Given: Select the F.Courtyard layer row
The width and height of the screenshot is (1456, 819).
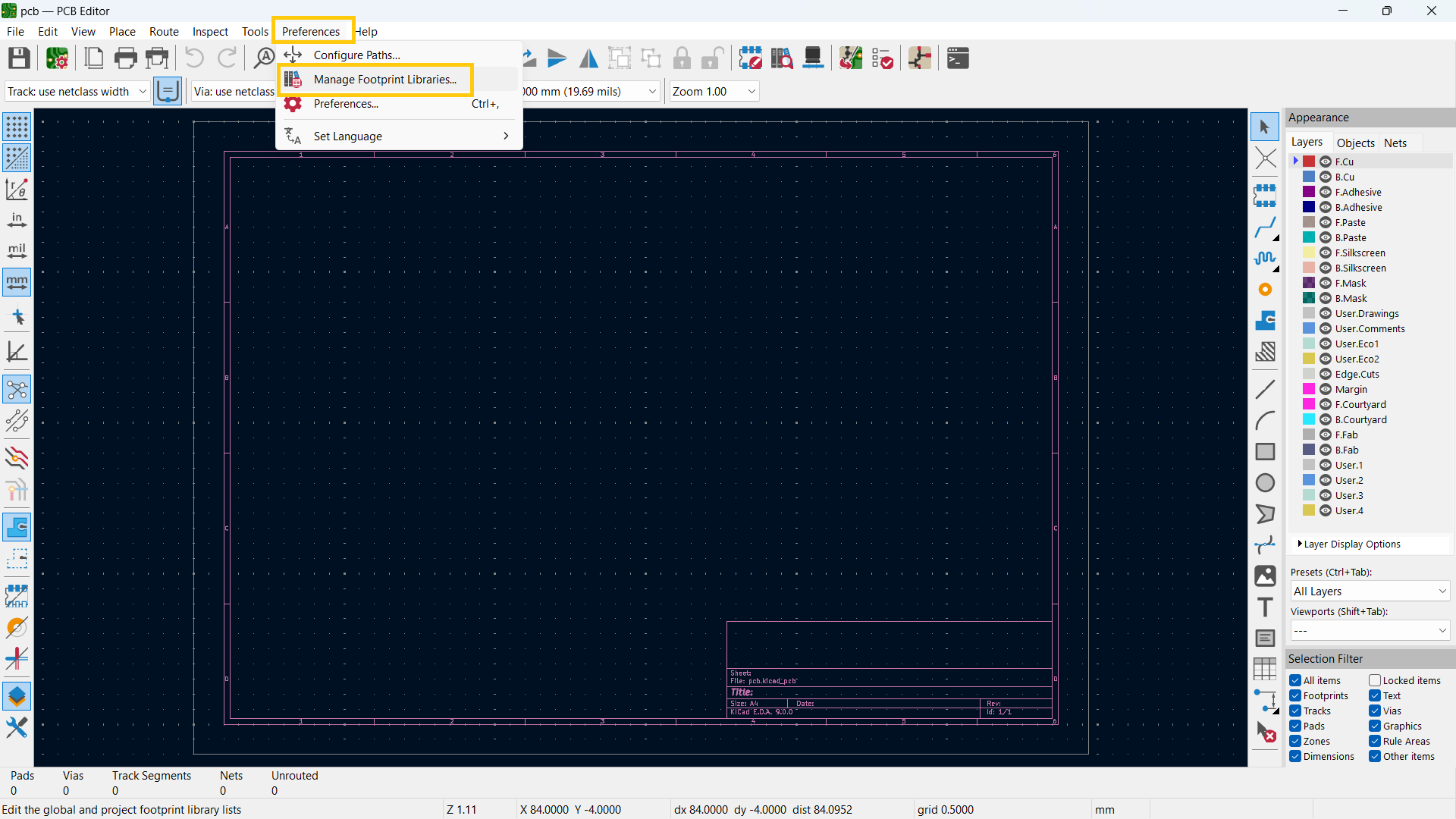Looking at the screenshot, I should pyautogui.click(x=1370, y=404).
